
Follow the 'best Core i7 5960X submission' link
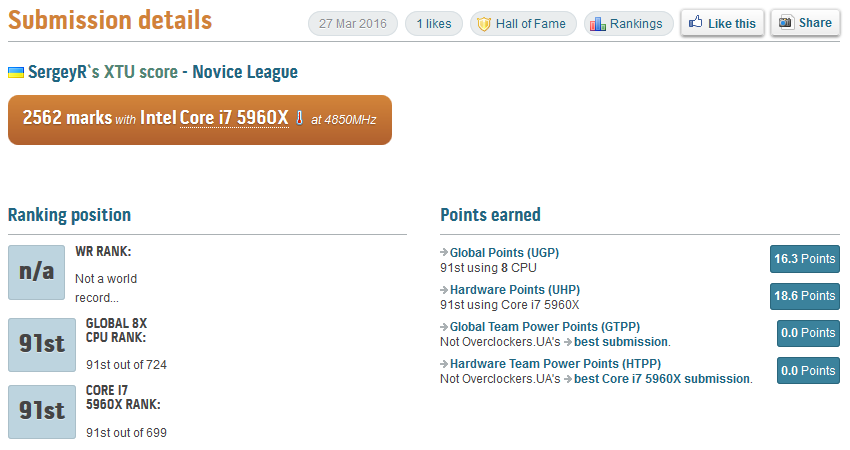(662, 378)
